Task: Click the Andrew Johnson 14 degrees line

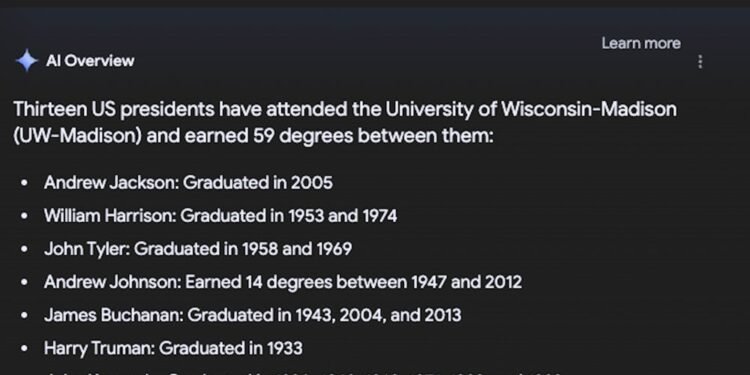Action: [283, 282]
